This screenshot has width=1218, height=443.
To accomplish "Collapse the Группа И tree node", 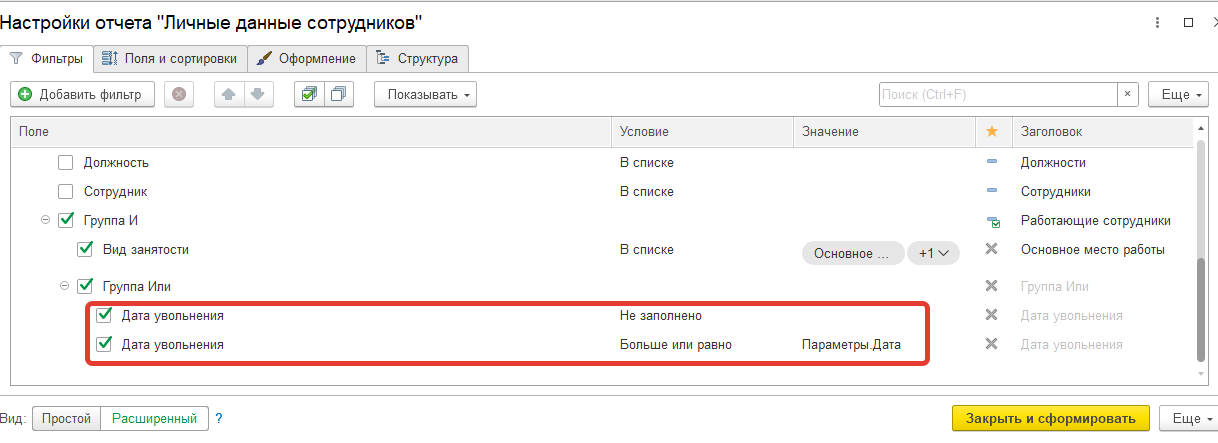I will [x=45, y=220].
